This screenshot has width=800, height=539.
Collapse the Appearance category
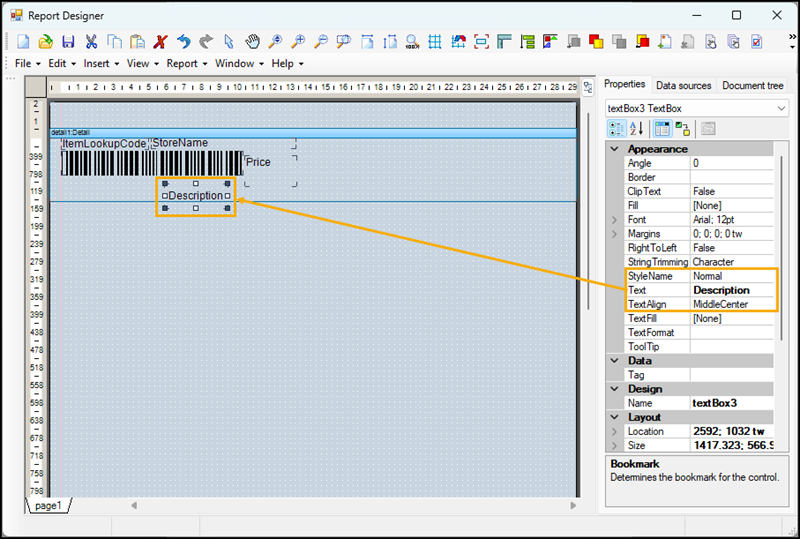click(x=615, y=149)
